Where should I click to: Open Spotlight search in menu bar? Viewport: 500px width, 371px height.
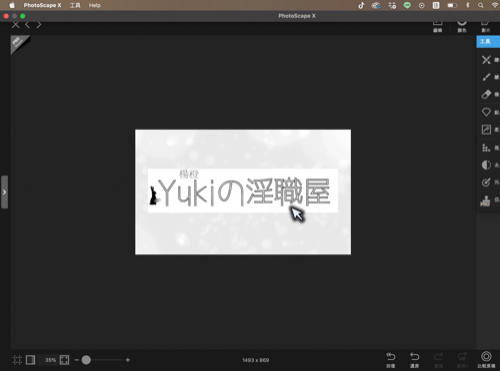pyautogui.click(x=480, y=5)
